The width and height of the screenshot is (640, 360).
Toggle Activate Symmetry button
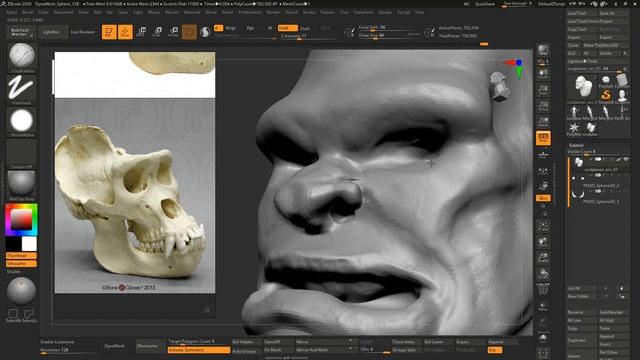point(199,350)
